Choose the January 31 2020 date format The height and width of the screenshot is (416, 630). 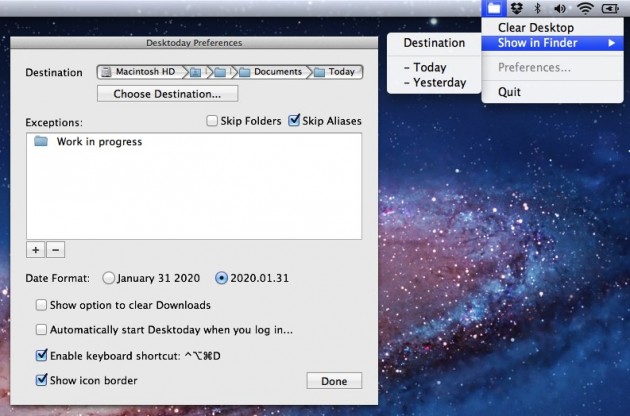pyautogui.click(x=108, y=278)
